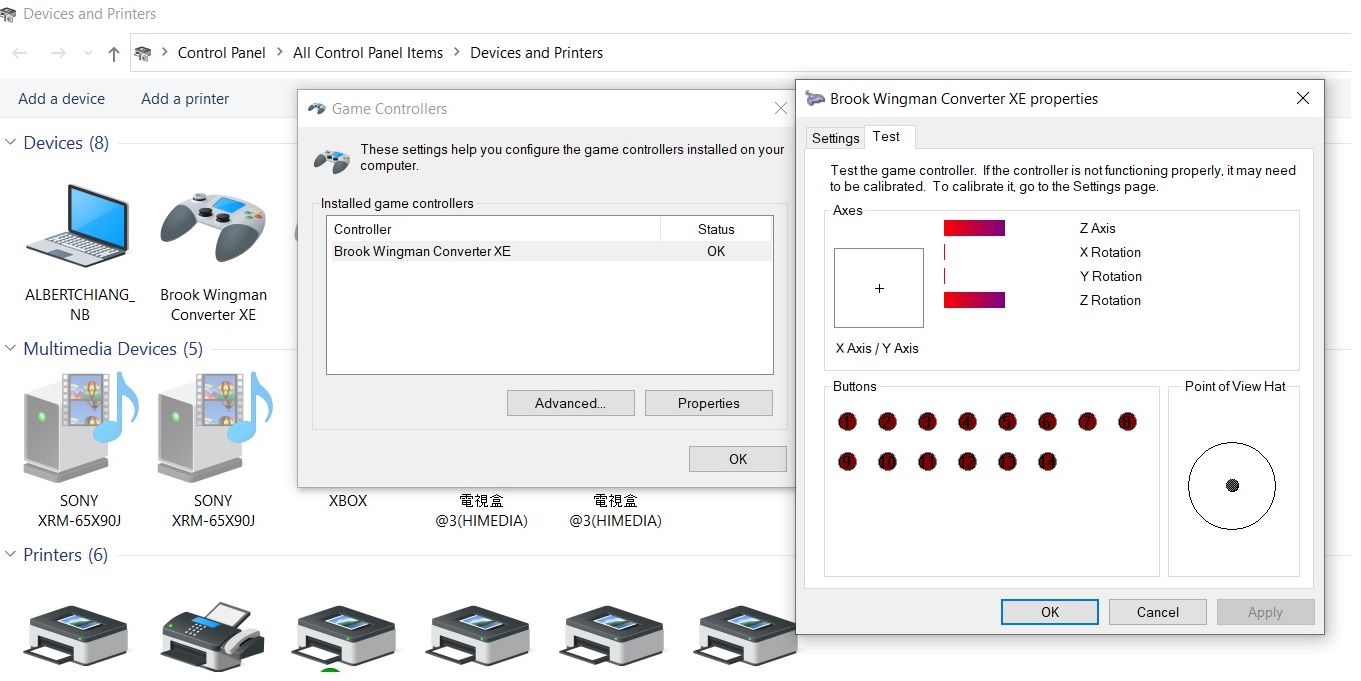1361x681 pixels.
Task: Expand the chevron after Control Panel breadcrumb
Action: 279,53
